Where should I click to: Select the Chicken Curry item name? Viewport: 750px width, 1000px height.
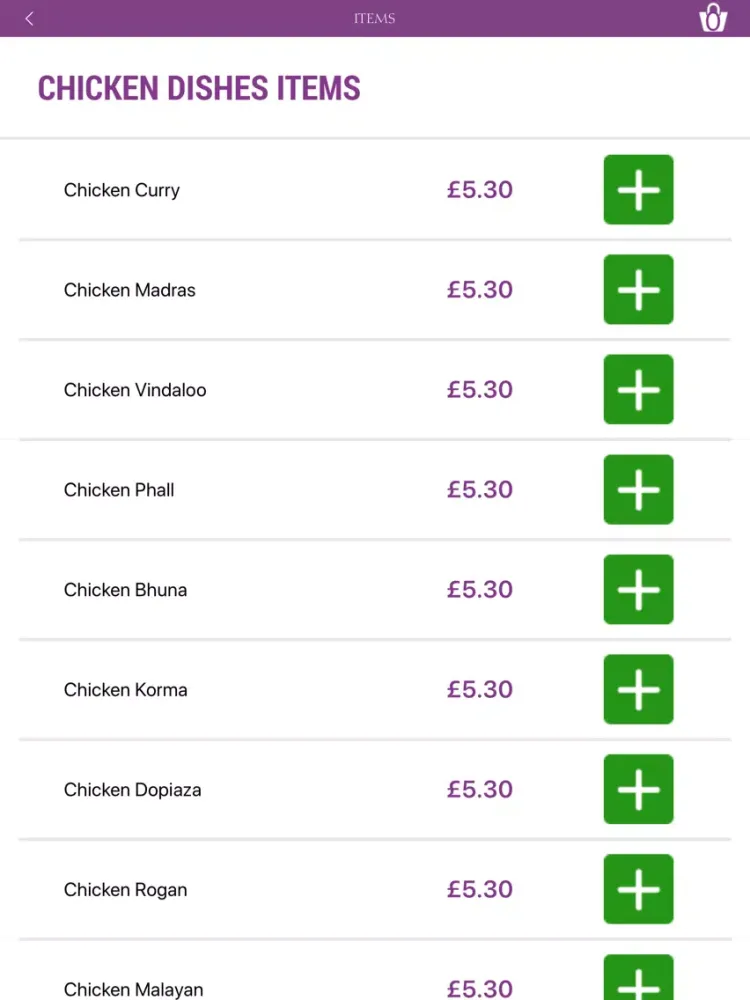point(122,190)
